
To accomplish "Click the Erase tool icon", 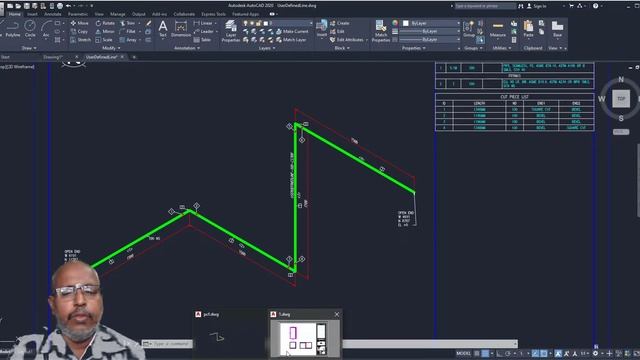I will (149, 23).
